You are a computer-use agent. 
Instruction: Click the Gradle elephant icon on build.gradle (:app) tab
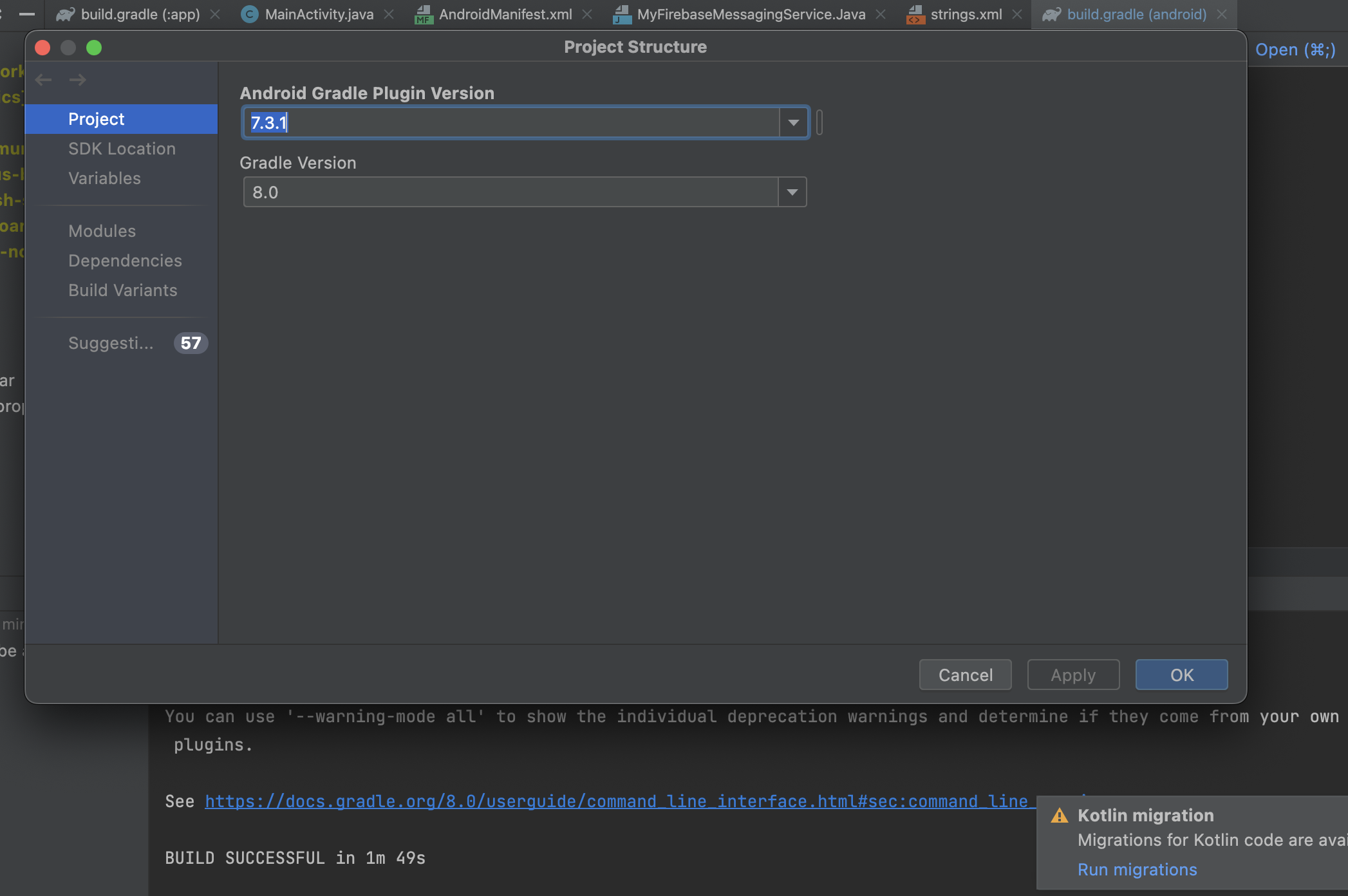pyautogui.click(x=65, y=14)
